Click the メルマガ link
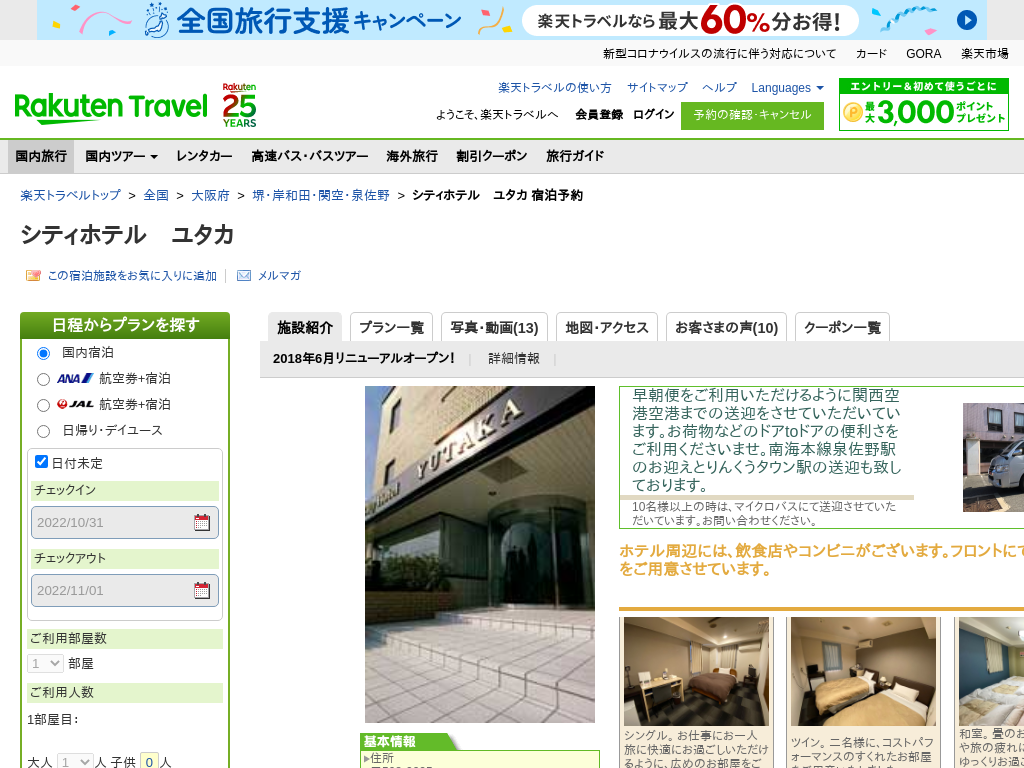The width and height of the screenshot is (1024, 768). pos(279,276)
